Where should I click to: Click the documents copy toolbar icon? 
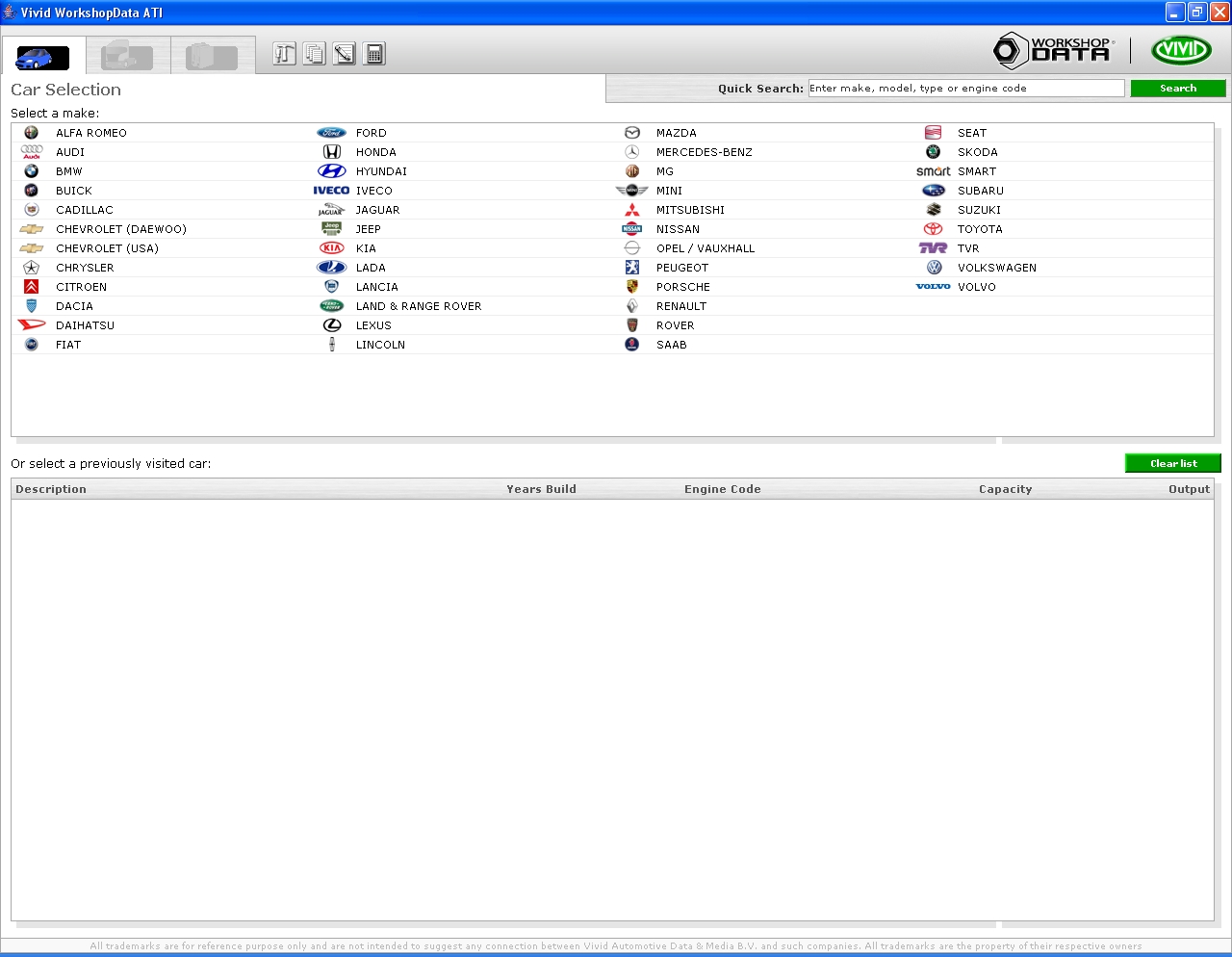[315, 54]
